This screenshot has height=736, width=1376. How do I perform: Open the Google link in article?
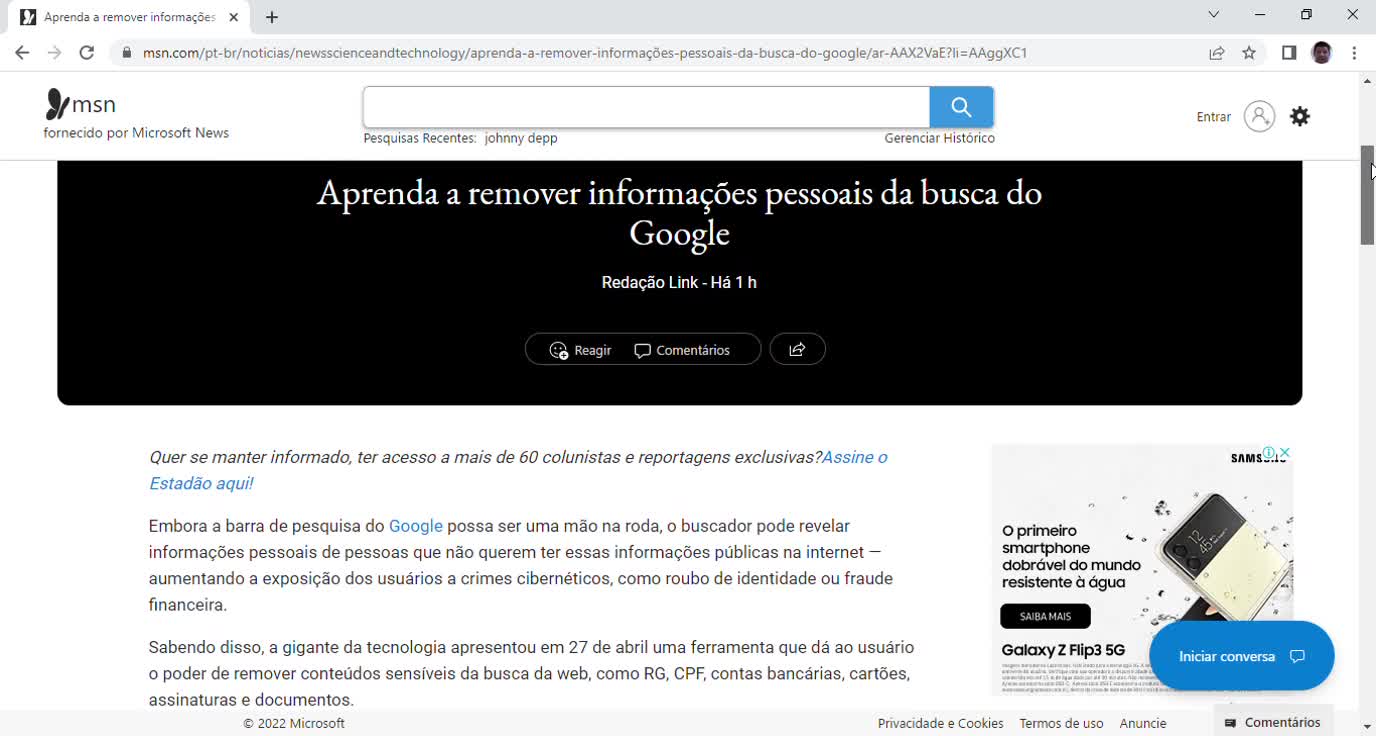coord(416,526)
